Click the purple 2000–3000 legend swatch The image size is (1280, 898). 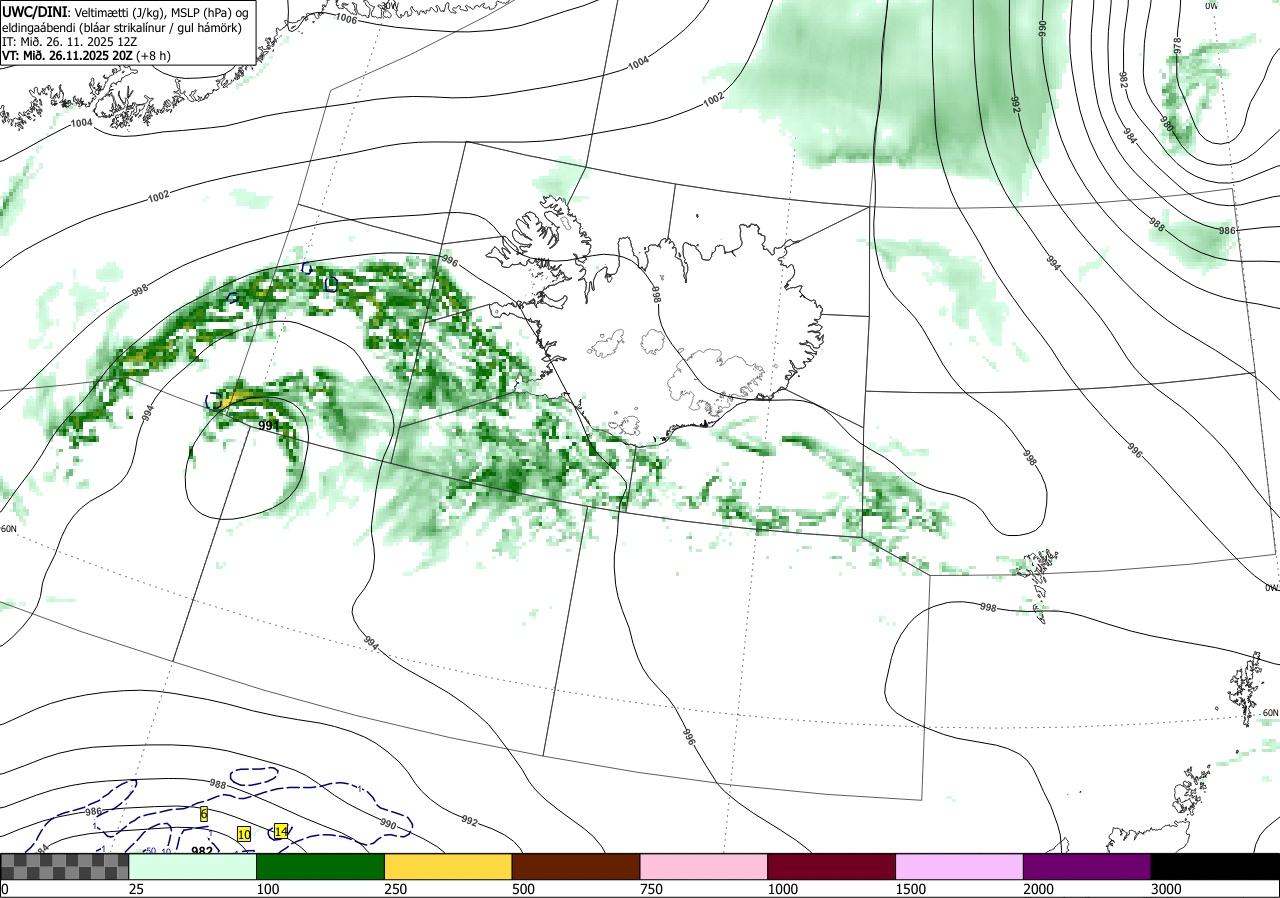point(1087,866)
